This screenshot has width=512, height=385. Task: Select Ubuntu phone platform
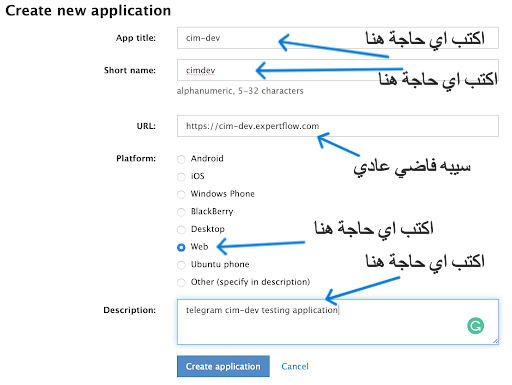[181, 265]
